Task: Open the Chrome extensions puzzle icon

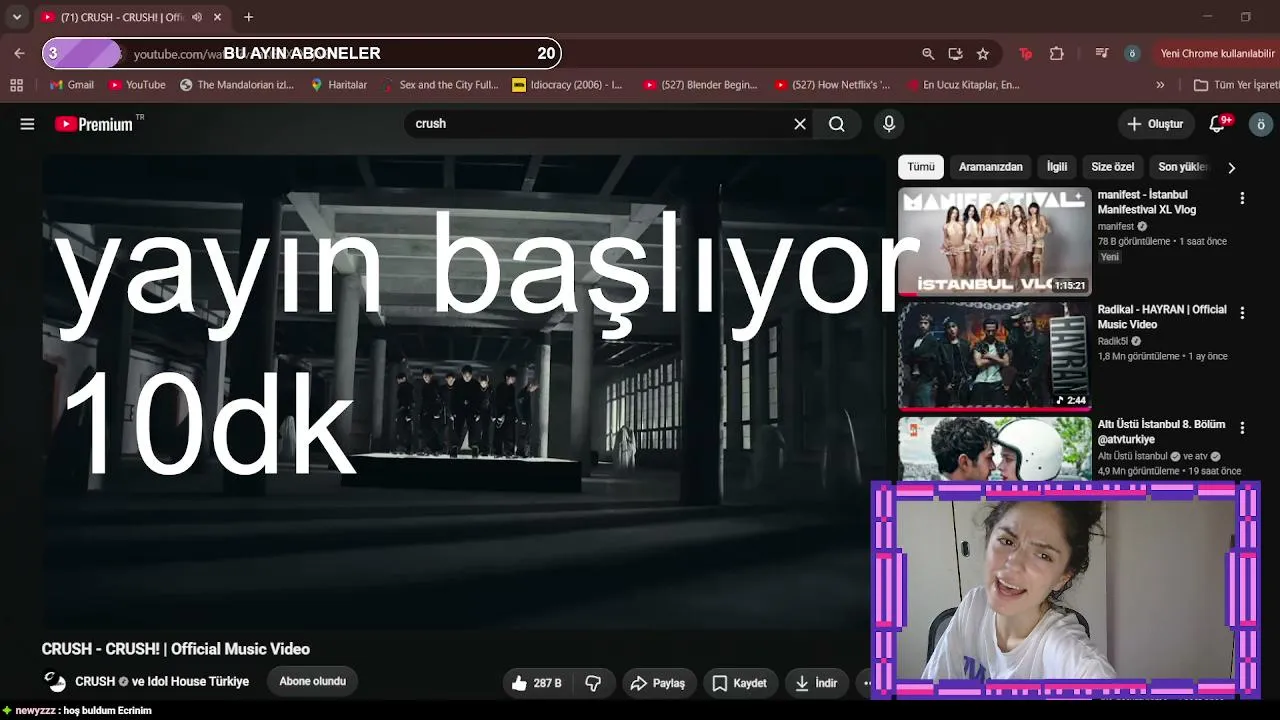Action: pos(1057,54)
